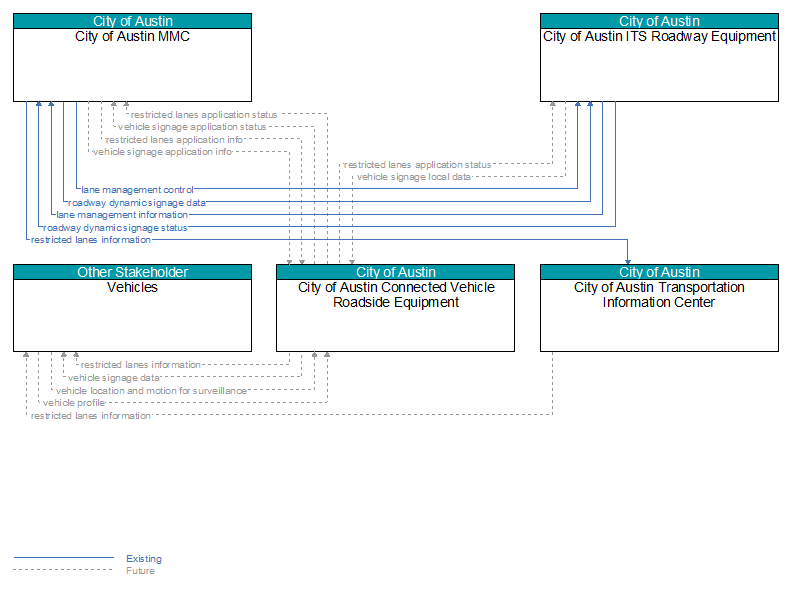This screenshot has height=589, width=789.
Task: Click 'roadway dynamic signage status' label
Action: 115,228
